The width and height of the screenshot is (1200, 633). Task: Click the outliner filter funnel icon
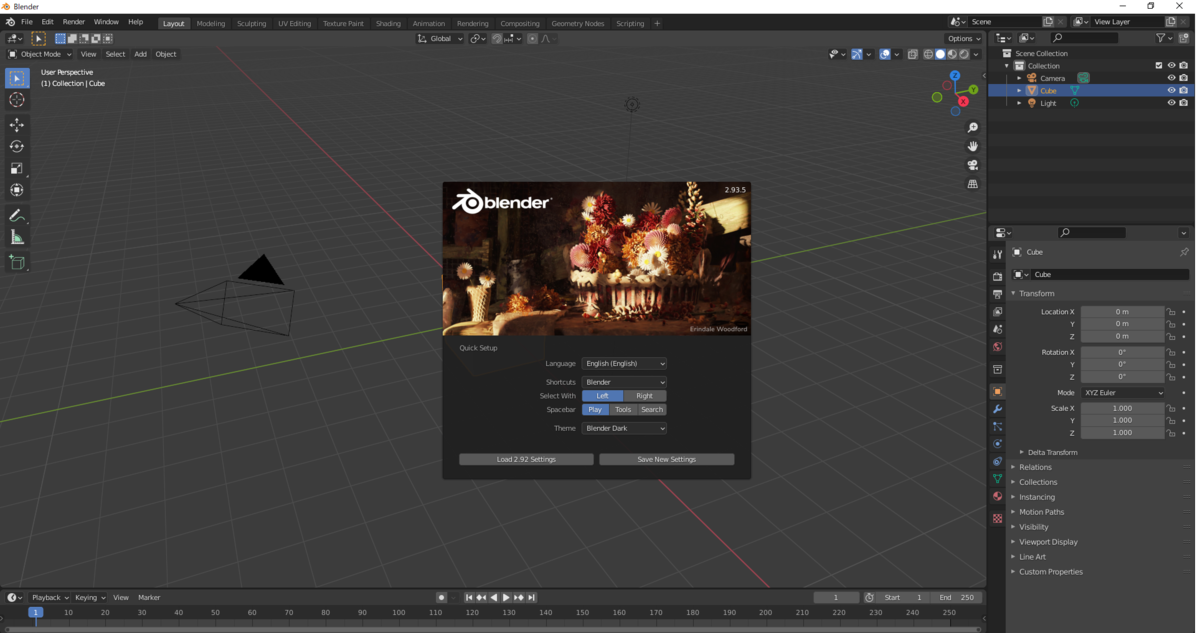[x=1161, y=38]
